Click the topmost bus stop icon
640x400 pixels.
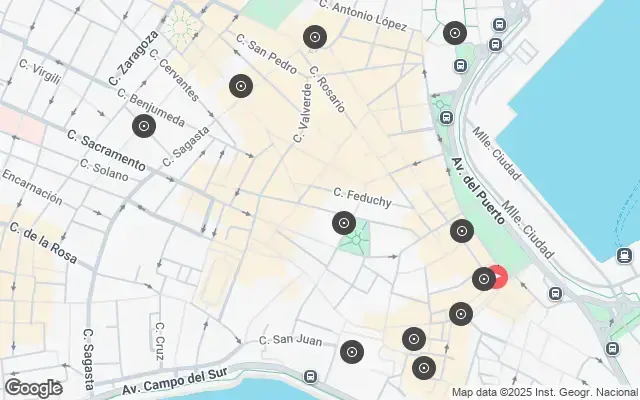tap(499, 24)
